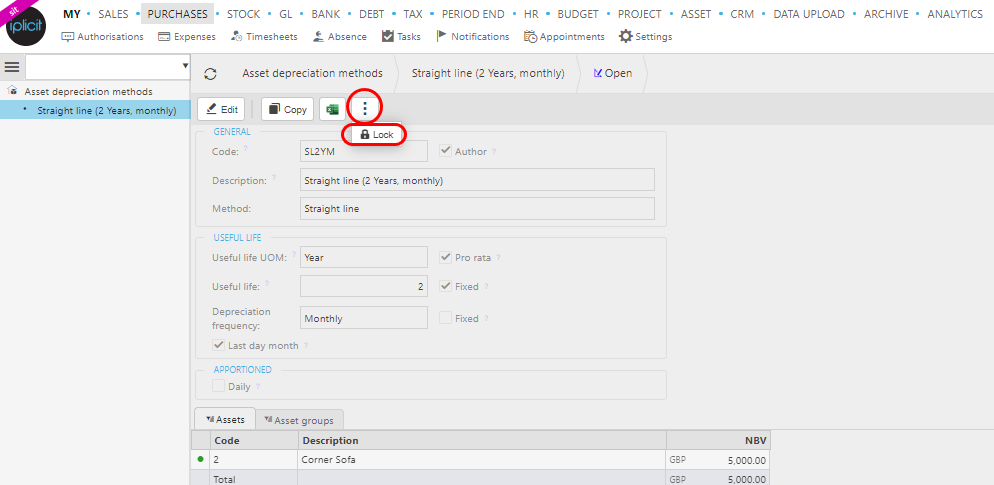Open the three-dot more actions menu
The image size is (994, 485).
[365, 109]
